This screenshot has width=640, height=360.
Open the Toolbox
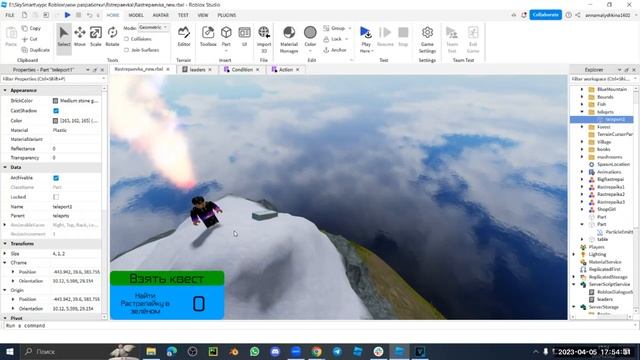(x=208, y=37)
